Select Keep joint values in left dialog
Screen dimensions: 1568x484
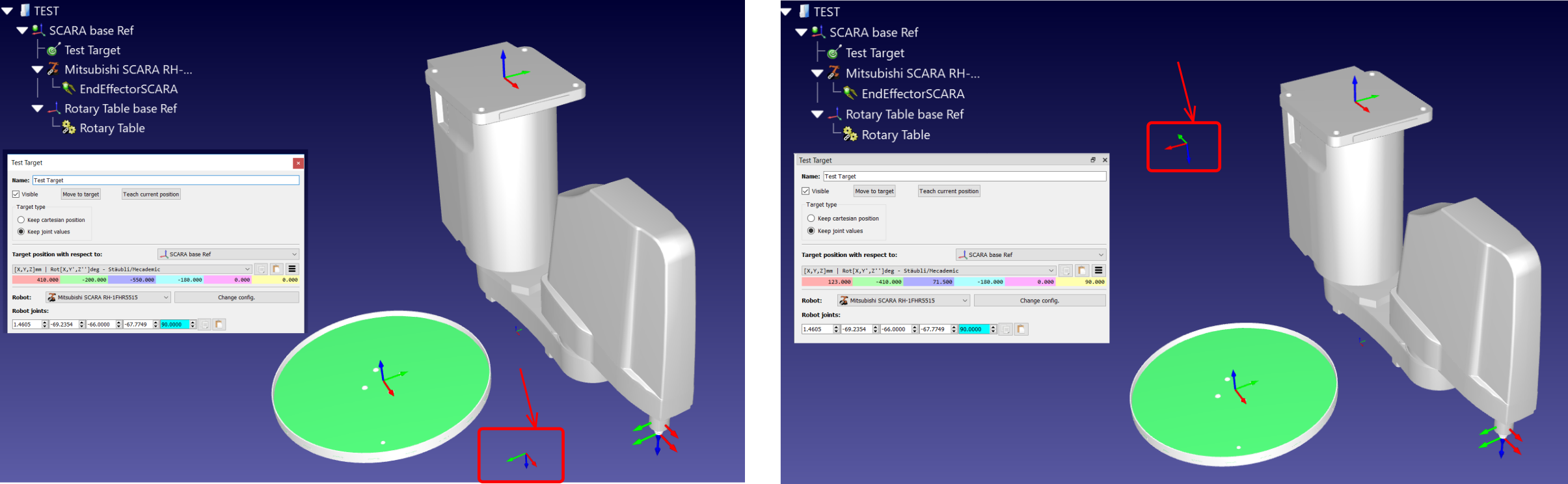click(x=21, y=232)
